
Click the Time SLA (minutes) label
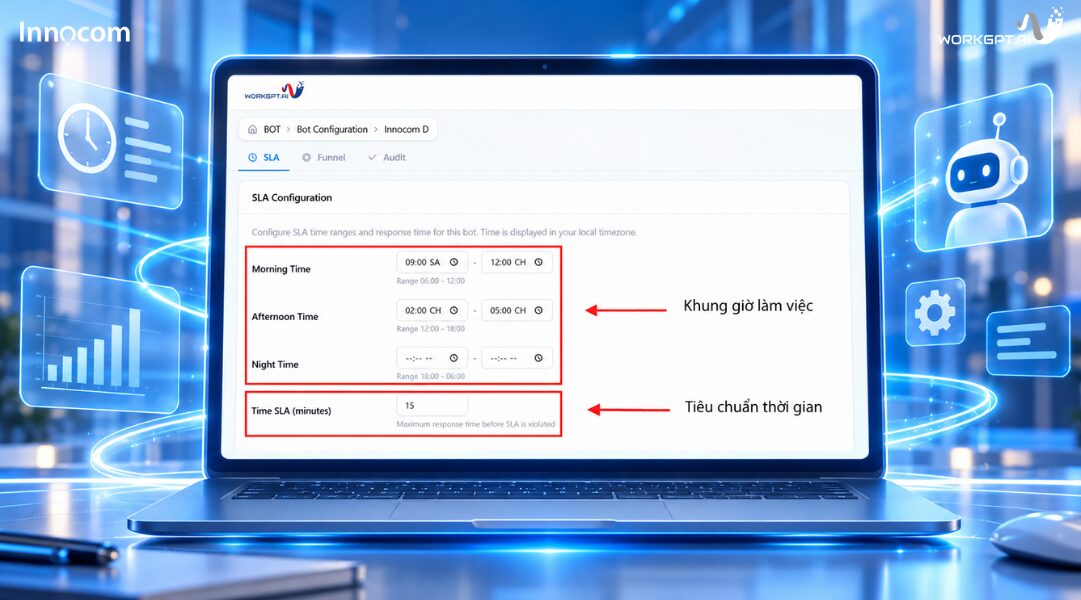tap(291, 410)
